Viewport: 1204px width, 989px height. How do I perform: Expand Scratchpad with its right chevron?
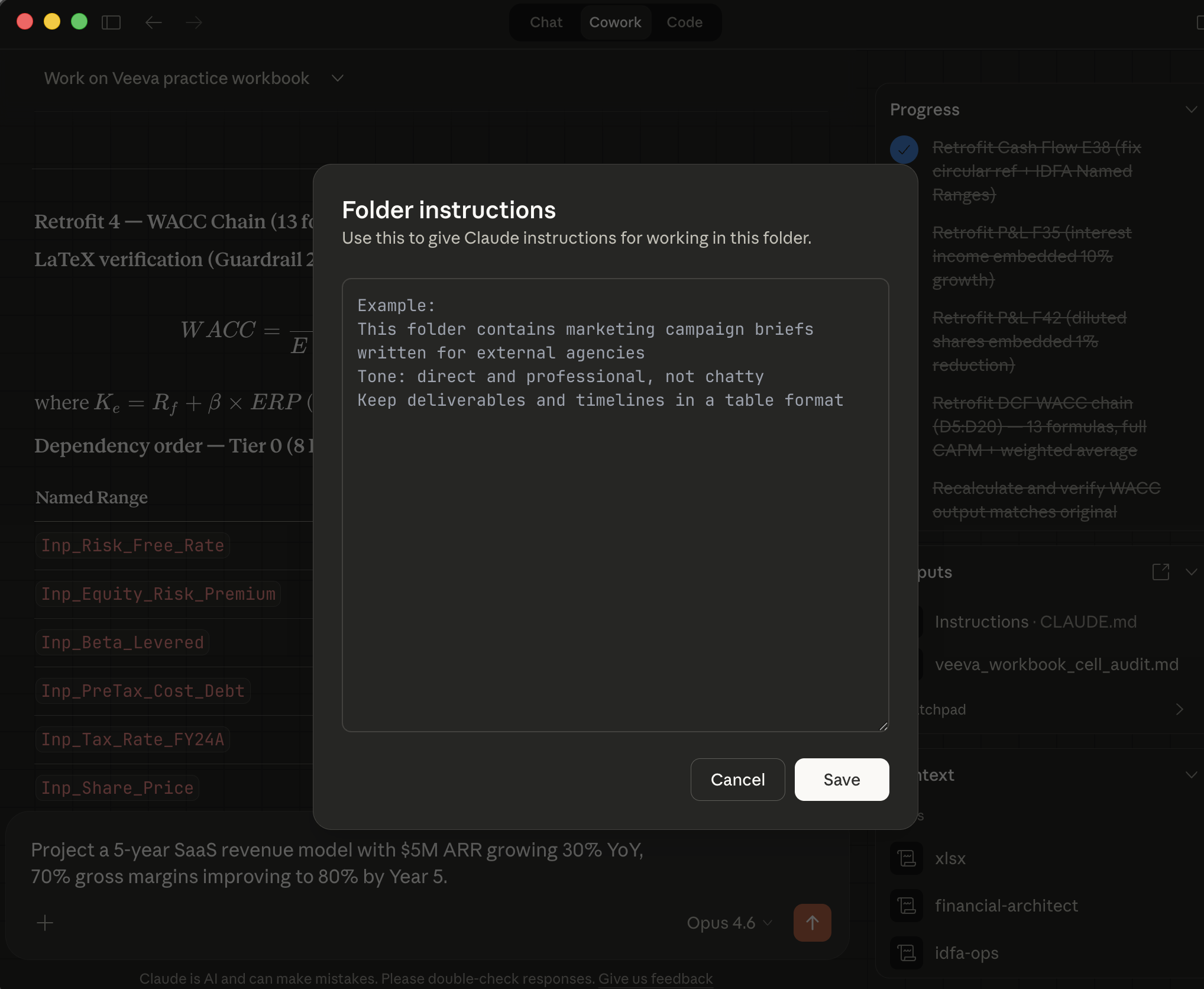pos(1179,709)
